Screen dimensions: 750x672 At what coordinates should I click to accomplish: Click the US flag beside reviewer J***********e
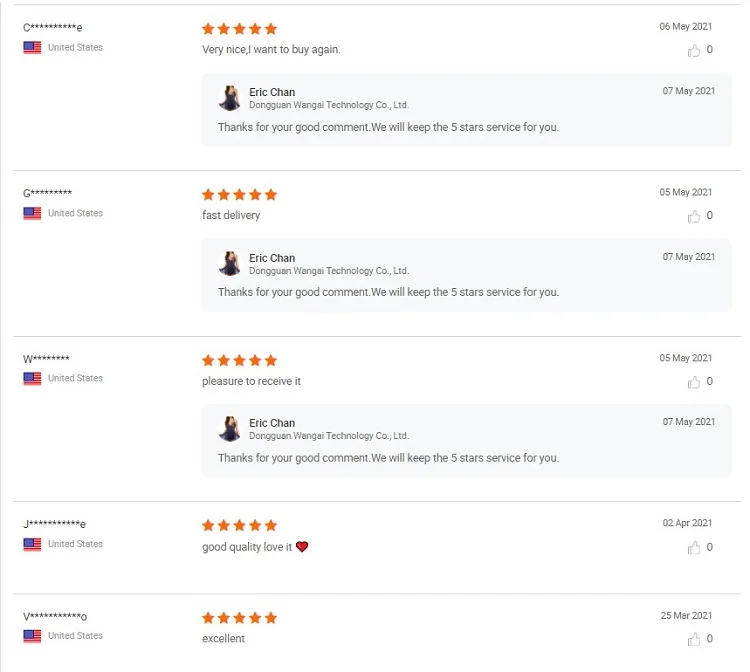[32, 544]
